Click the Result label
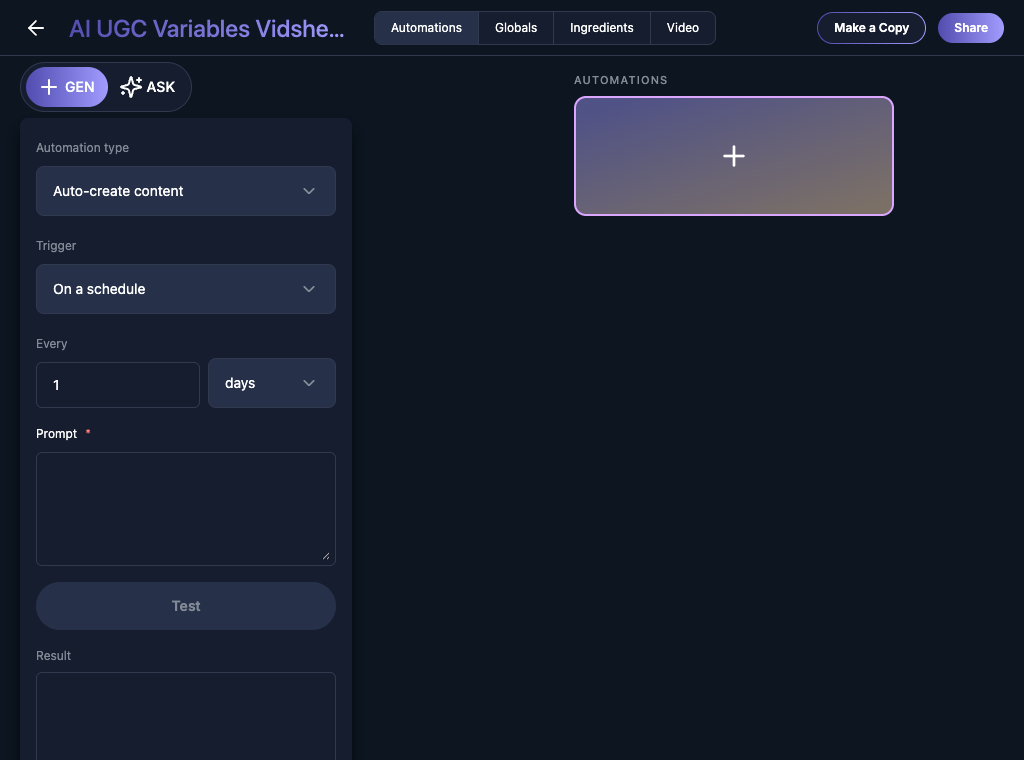This screenshot has width=1024, height=760. tap(54, 656)
